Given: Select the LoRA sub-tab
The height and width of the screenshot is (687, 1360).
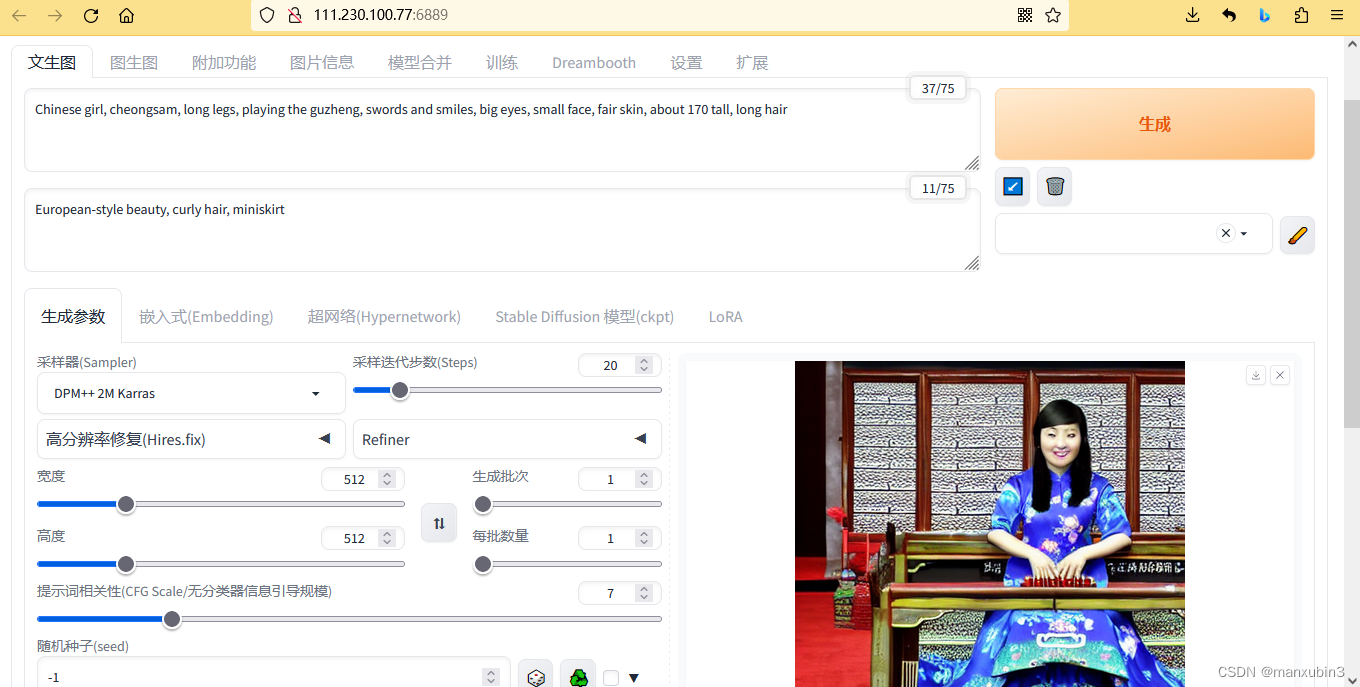Looking at the screenshot, I should (726, 316).
